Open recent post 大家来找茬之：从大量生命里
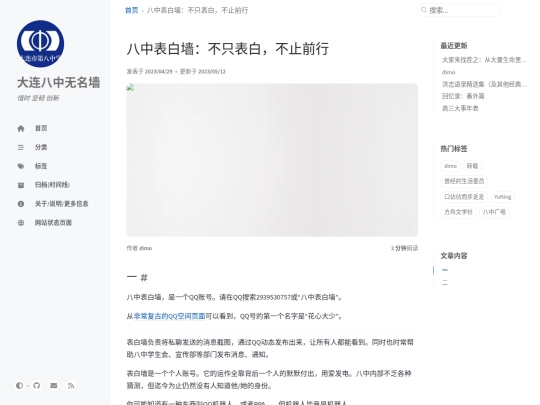 [484, 60]
